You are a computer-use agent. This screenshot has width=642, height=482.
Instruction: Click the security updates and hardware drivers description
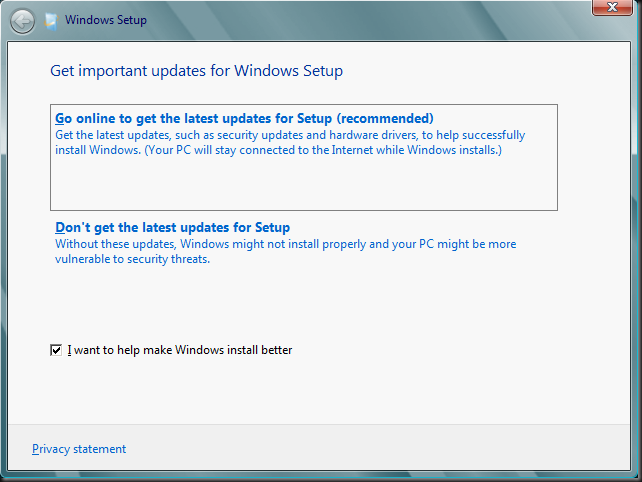coord(290,135)
